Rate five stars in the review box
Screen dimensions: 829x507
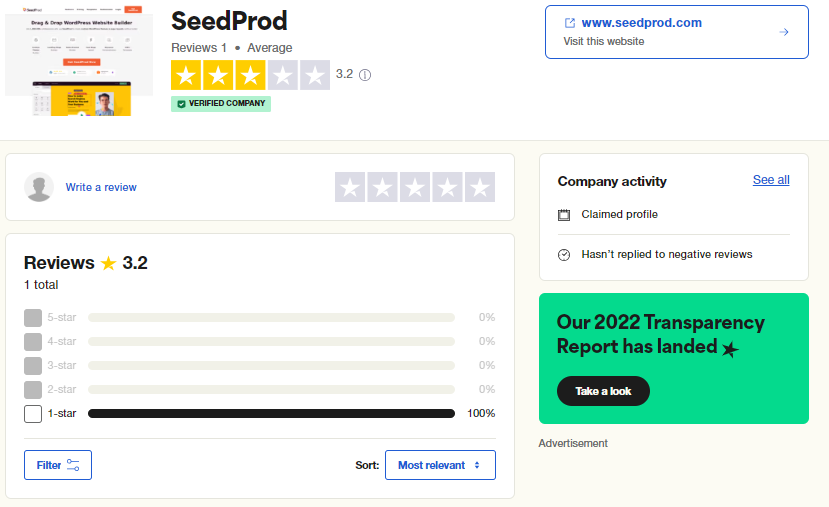click(480, 187)
